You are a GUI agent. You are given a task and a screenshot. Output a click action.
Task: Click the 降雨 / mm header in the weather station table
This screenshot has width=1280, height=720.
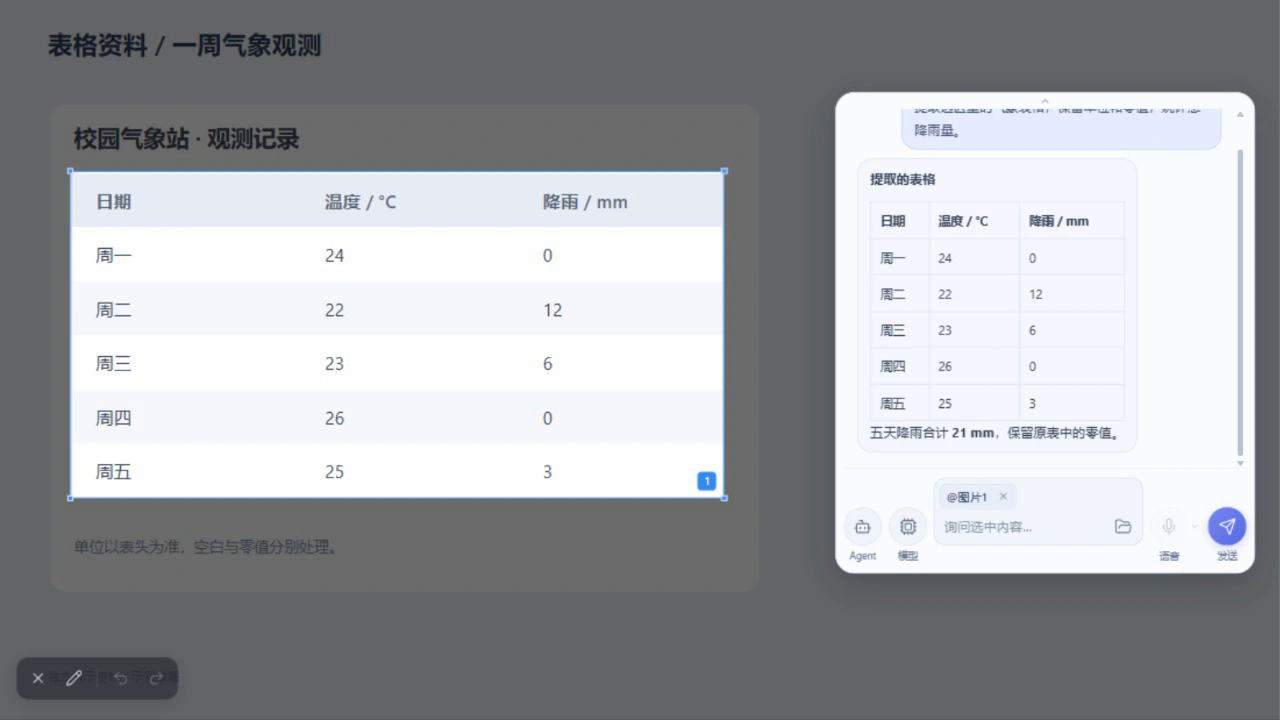(x=585, y=202)
